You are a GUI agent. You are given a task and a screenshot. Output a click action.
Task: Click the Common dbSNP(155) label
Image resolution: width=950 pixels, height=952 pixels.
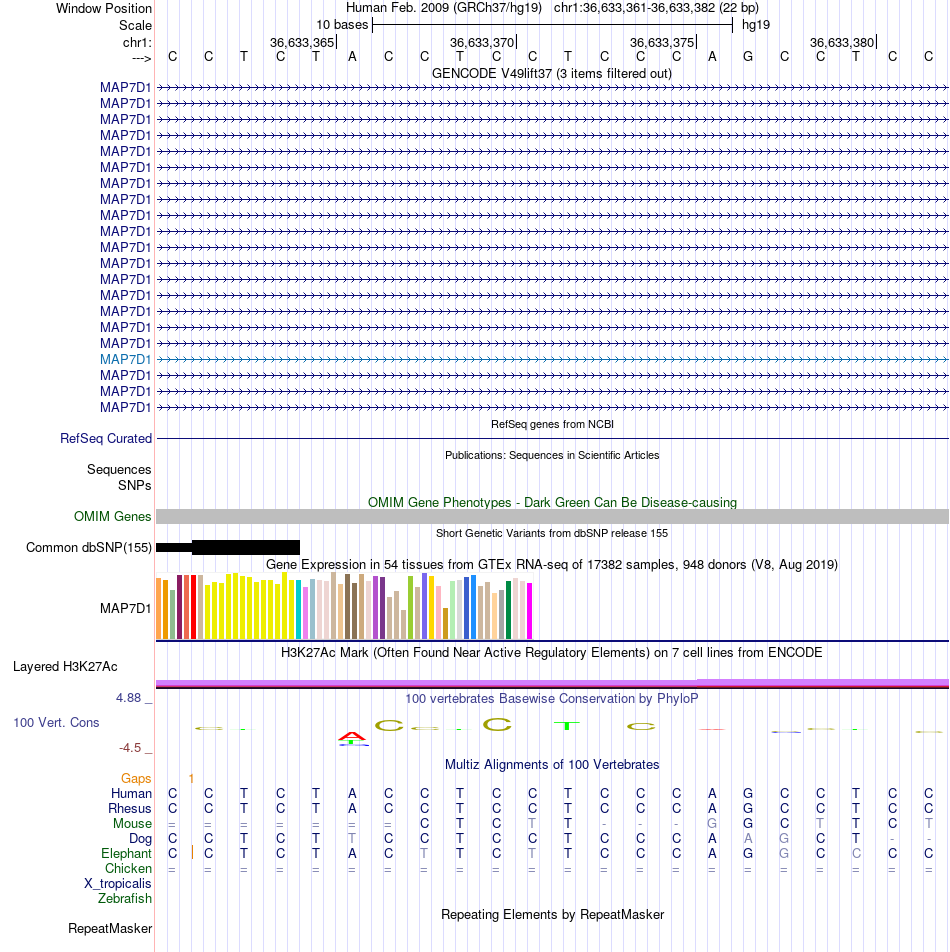click(x=89, y=548)
